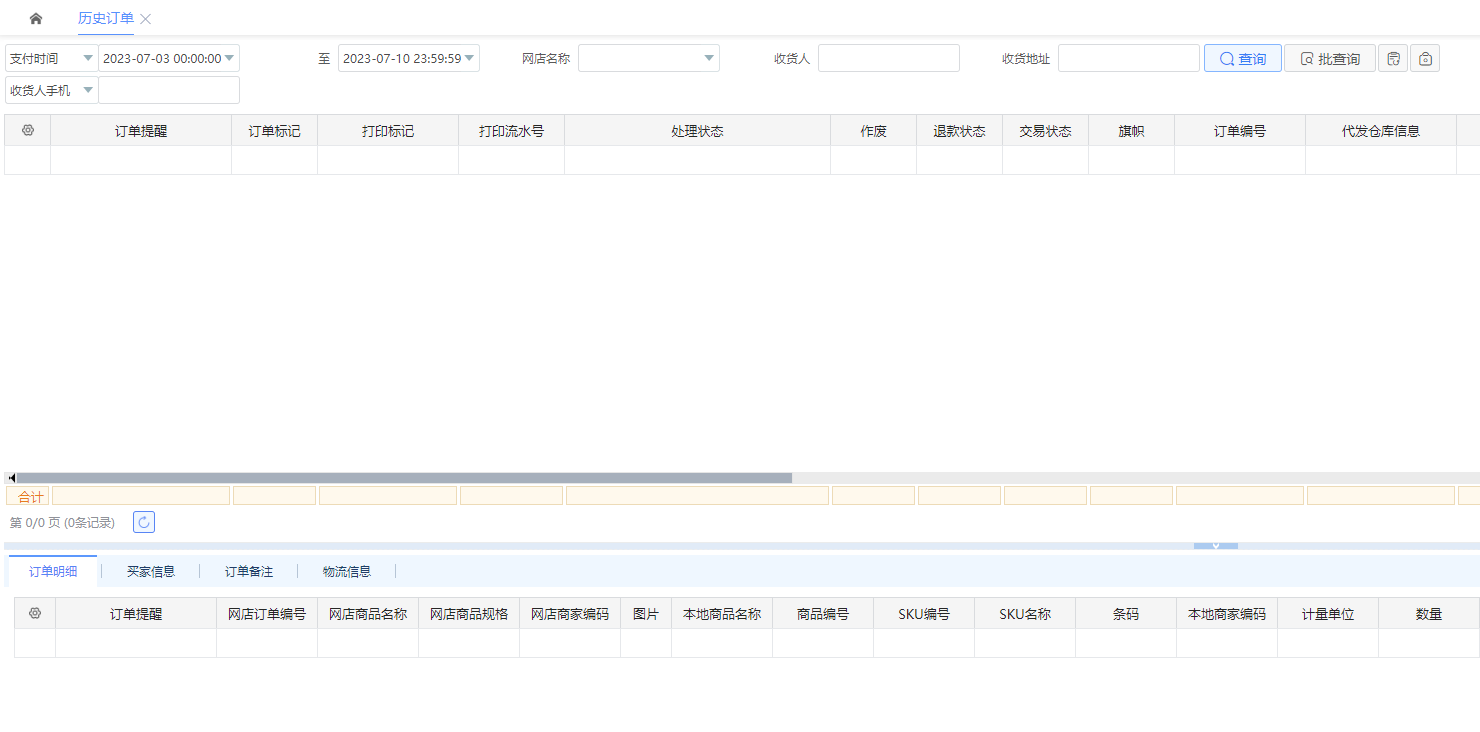
Task: Click the 订单编号 column header
Action: click(x=1240, y=131)
